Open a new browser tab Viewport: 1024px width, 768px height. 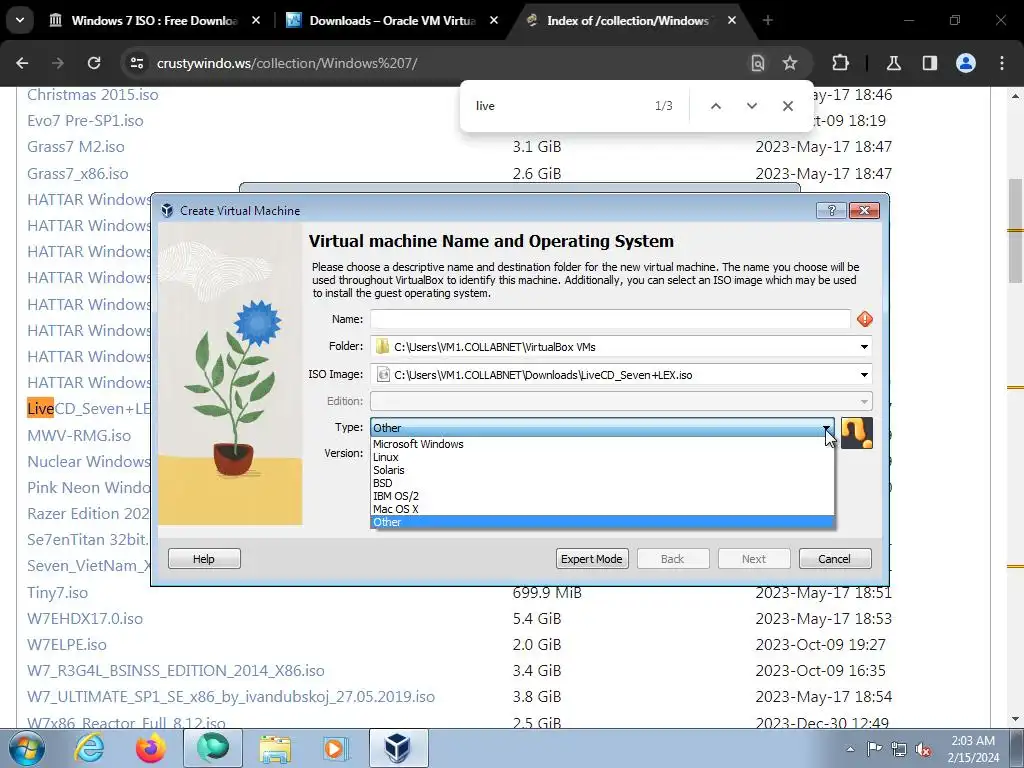pos(768,20)
